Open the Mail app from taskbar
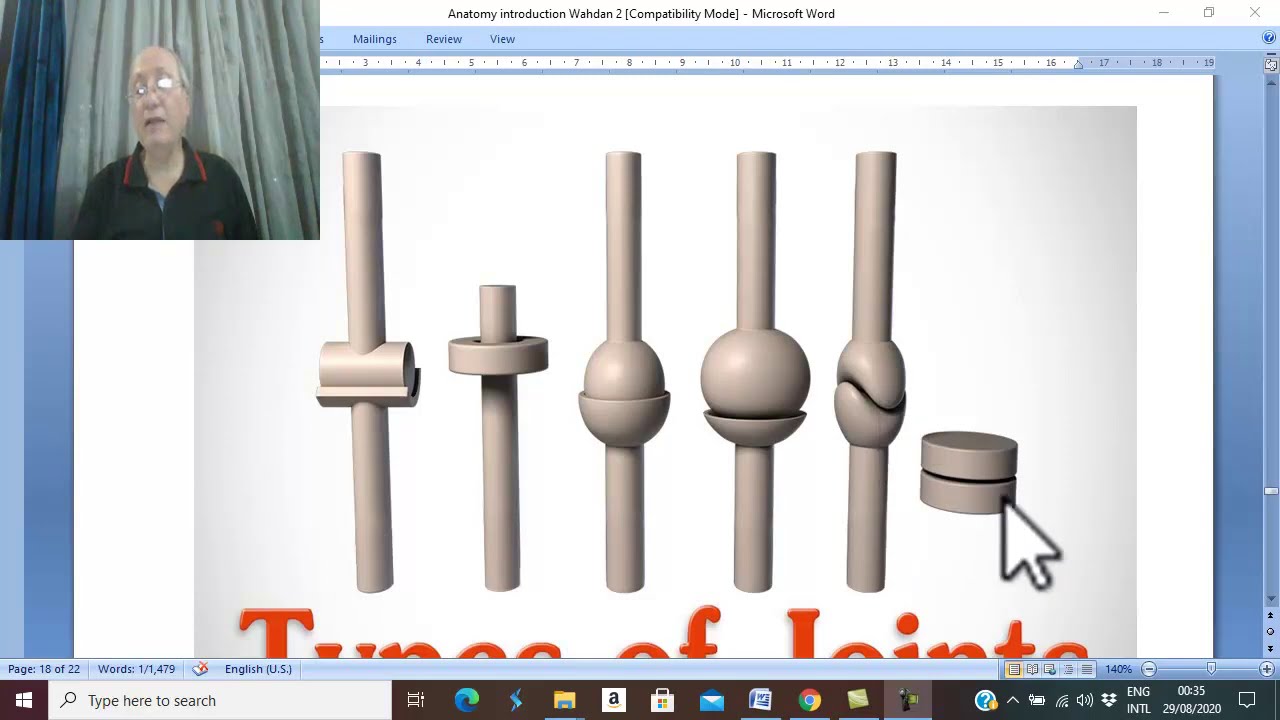Screen dimensions: 1280x720 [x=711, y=700]
